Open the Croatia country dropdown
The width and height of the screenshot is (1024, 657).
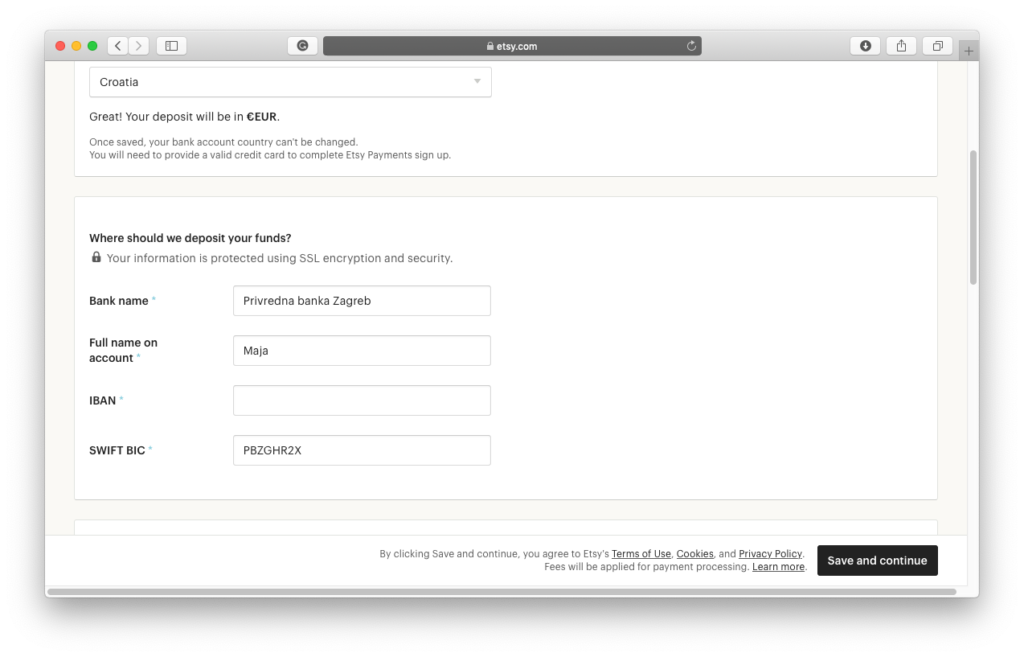(x=290, y=82)
